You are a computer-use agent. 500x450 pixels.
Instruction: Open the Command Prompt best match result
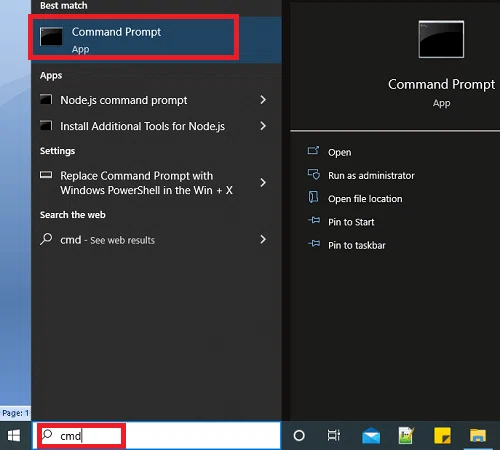tap(157, 40)
